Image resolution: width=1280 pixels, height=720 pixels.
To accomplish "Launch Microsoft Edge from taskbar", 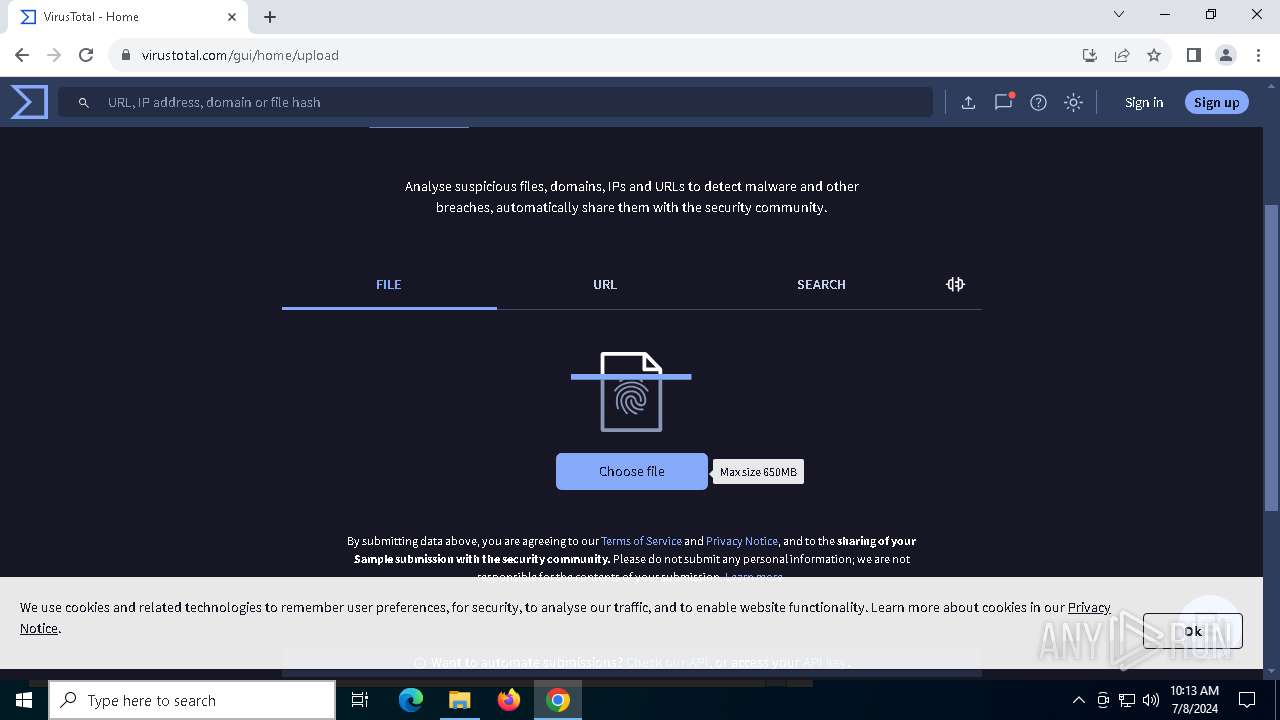I will (411, 700).
